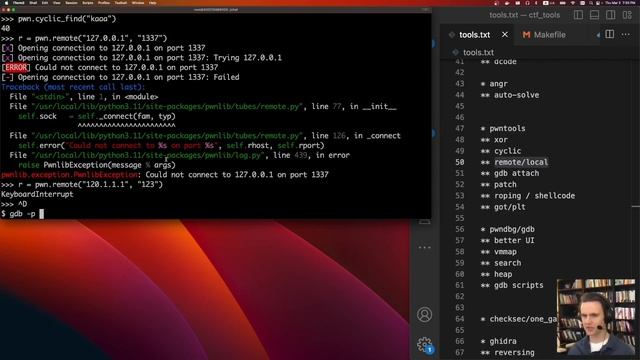Click the '* angr' line in the editor
This screenshot has height=360, width=640.
point(494,84)
